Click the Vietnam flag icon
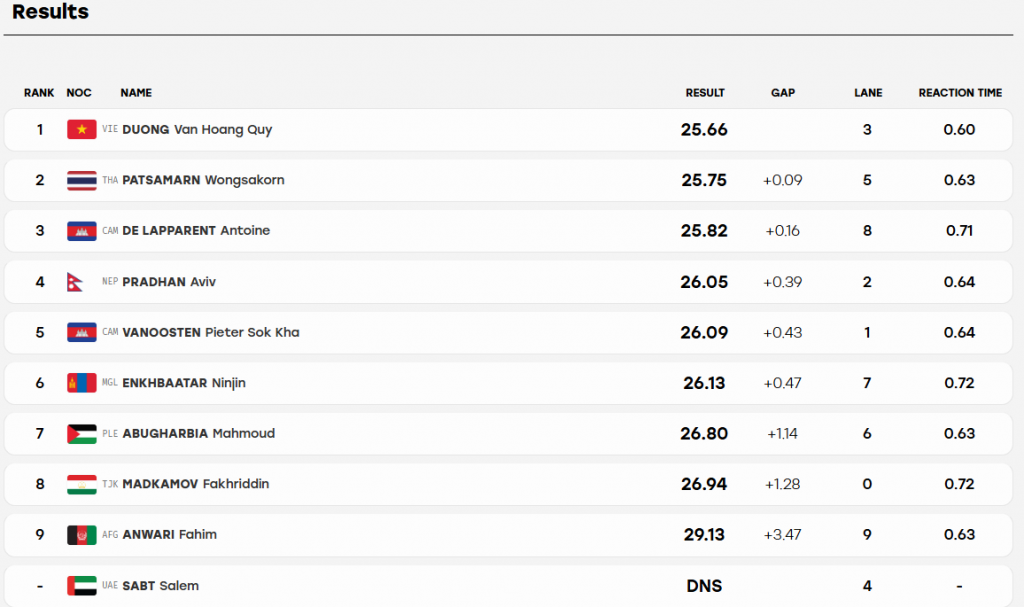The height and width of the screenshot is (607, 1024). pyautogui.click(x=82, y=129)
